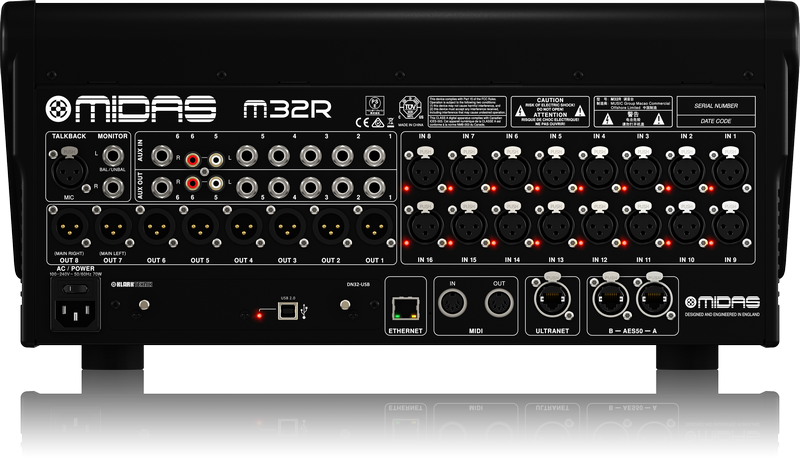Click the IN 1 XLR input socket
This screenshot has width=800, height=458.
[728, 168]
